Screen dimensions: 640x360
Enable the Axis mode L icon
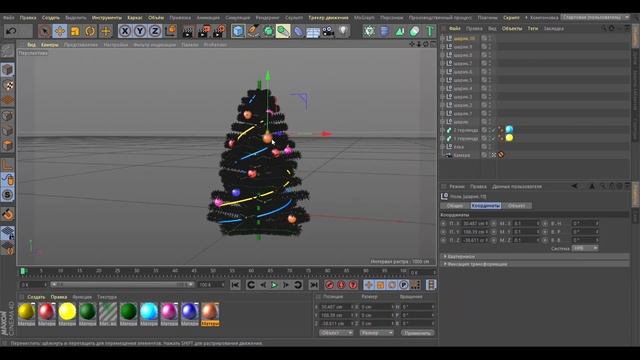pos(7,165)
